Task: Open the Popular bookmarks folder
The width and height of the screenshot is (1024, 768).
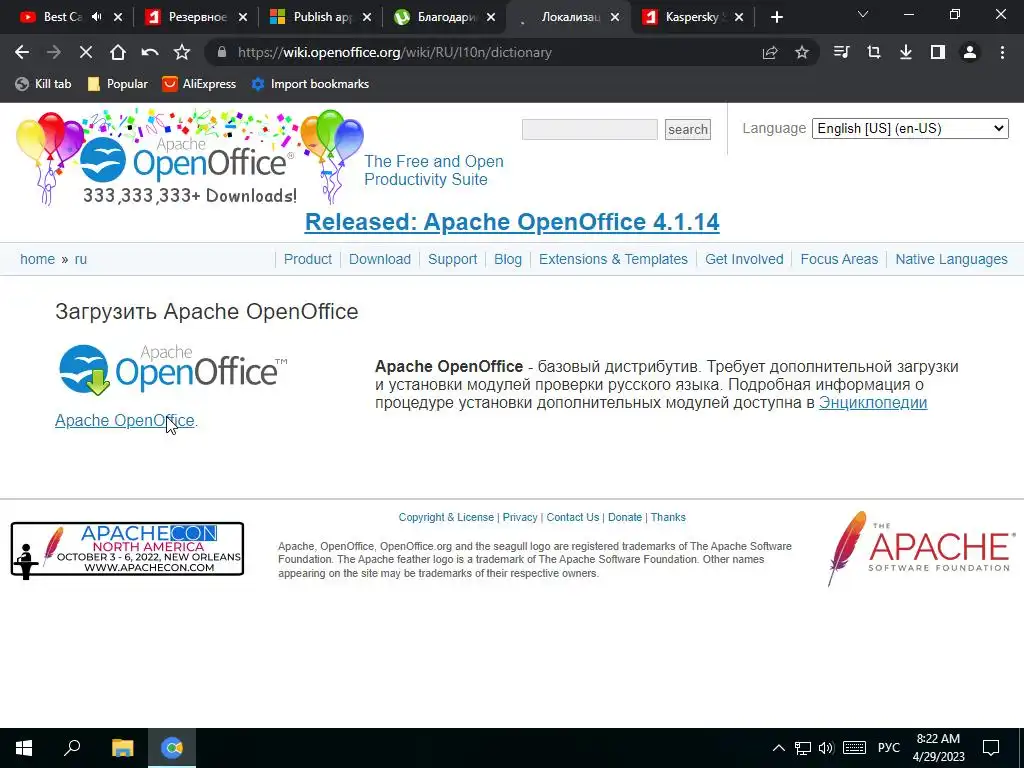Action: pyautogui.click(x=118, y=84)
